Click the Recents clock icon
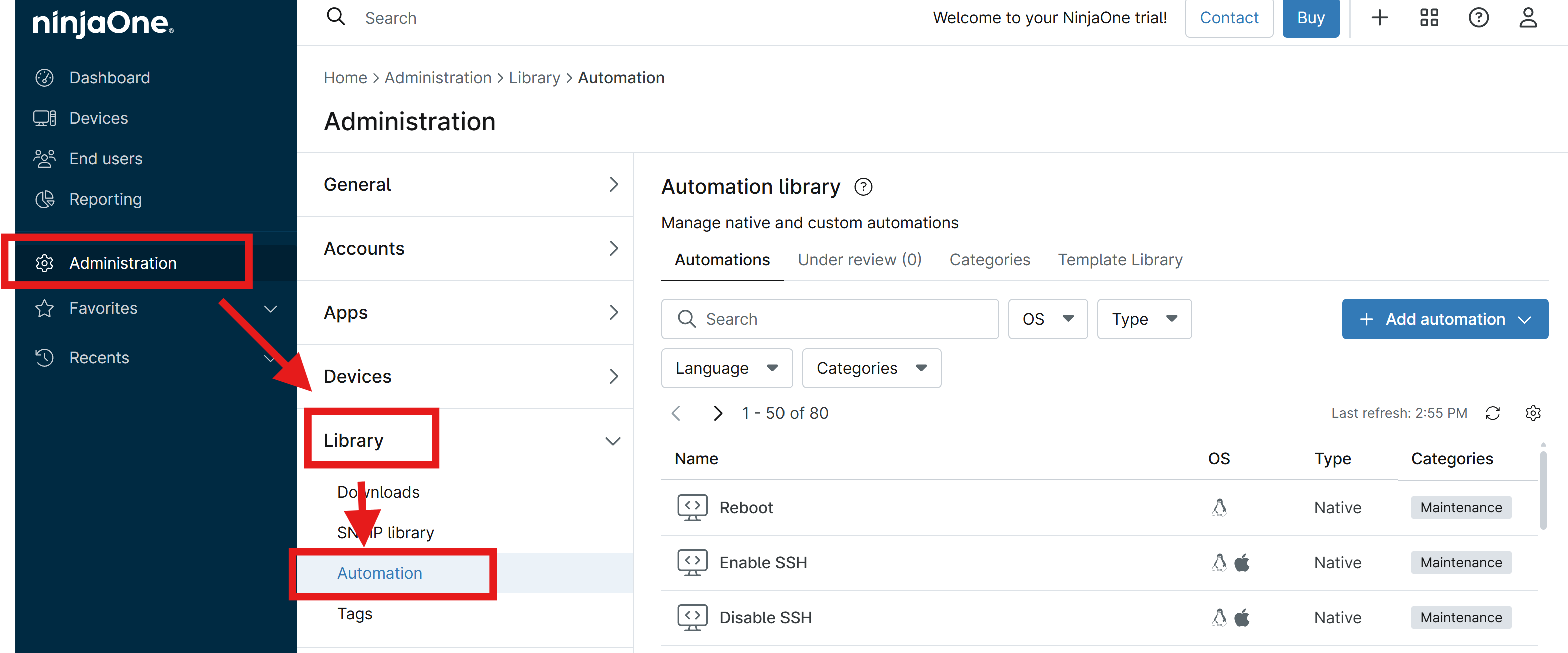Viewport: 1568px width, 653px height. click(45, 358)
